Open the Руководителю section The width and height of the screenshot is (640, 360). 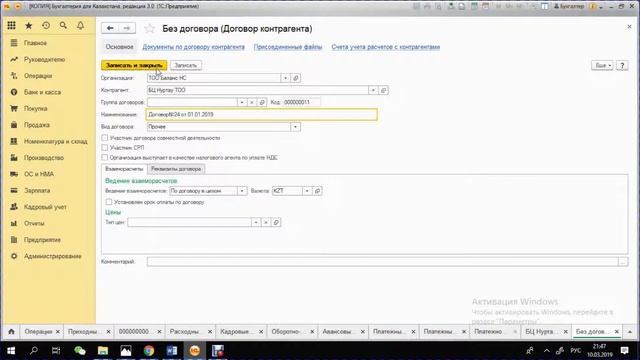pos(44,60)
